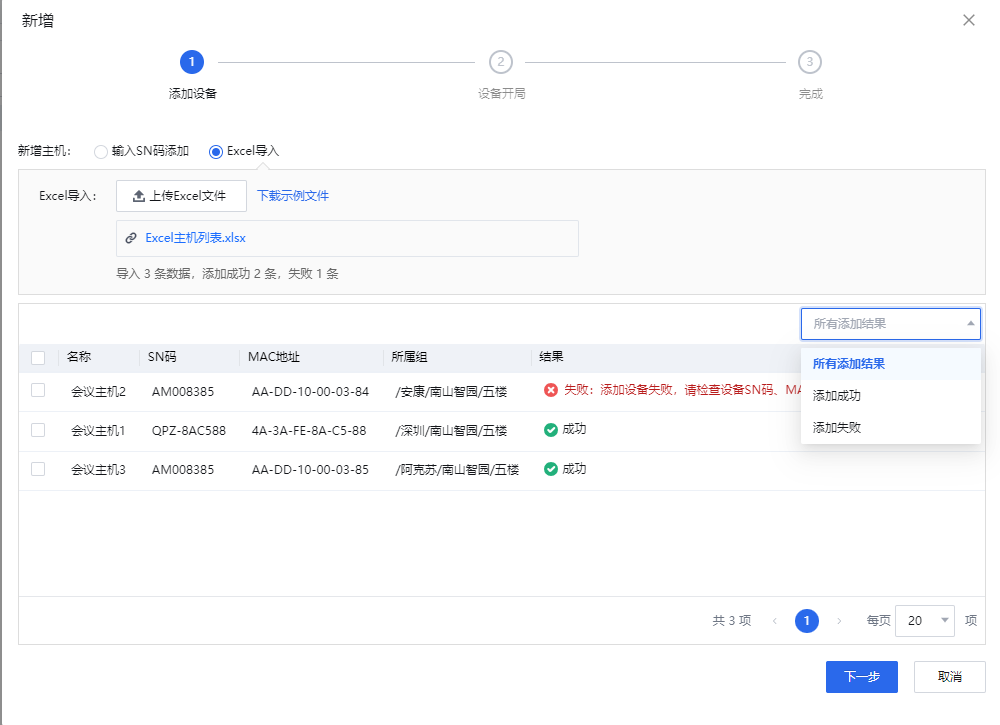The width and height of the screenshot is (1000, 725).
Task: Close the 新增 dialog with X icon
Action: tap(968, 20)
